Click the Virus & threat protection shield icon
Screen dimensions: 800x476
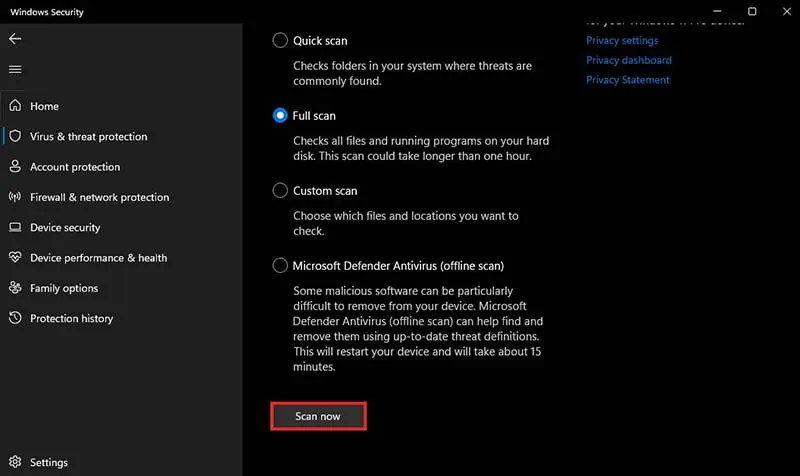click(x=15, y=136)
